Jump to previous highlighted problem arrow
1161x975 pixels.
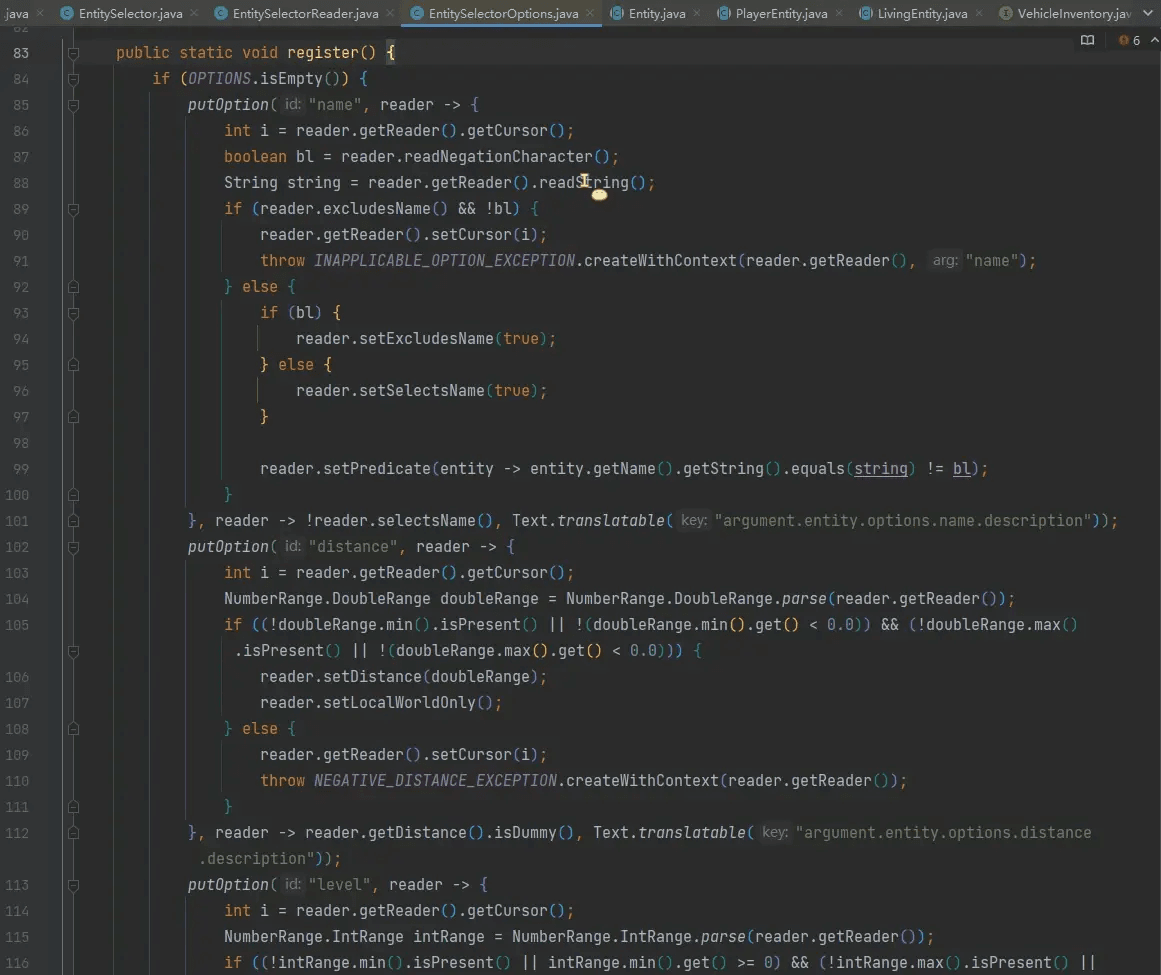1154,40
